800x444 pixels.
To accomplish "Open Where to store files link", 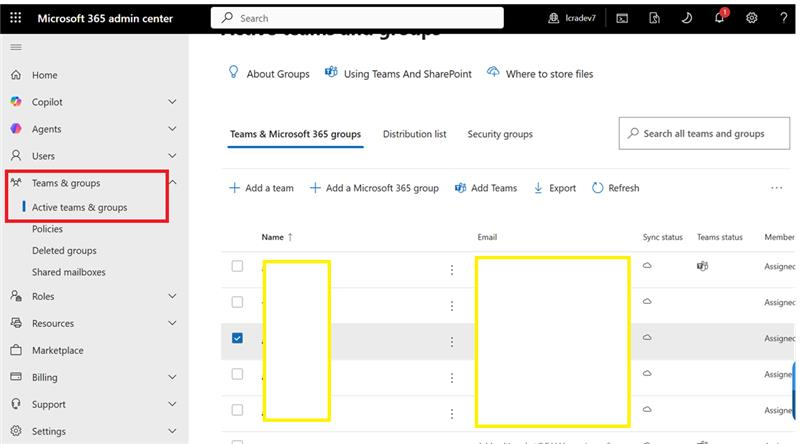I will pos(549,74).
